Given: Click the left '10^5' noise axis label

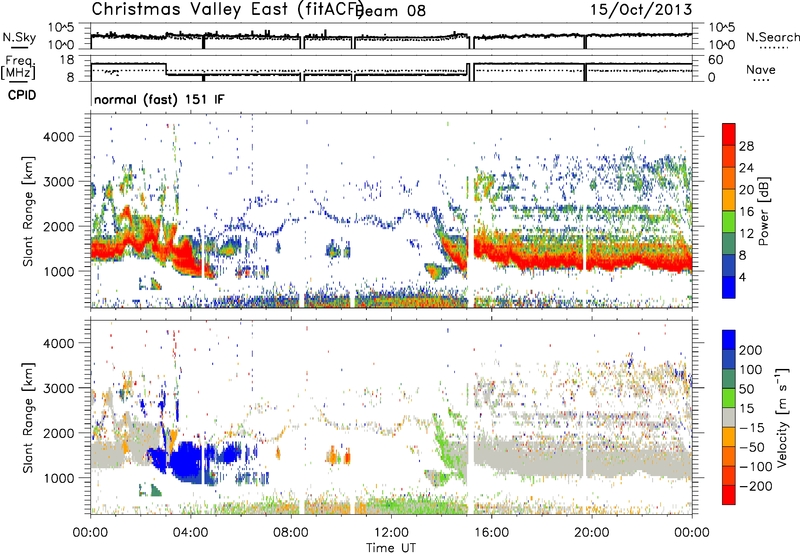Looking at the screenshot, I should coord(61,28).
